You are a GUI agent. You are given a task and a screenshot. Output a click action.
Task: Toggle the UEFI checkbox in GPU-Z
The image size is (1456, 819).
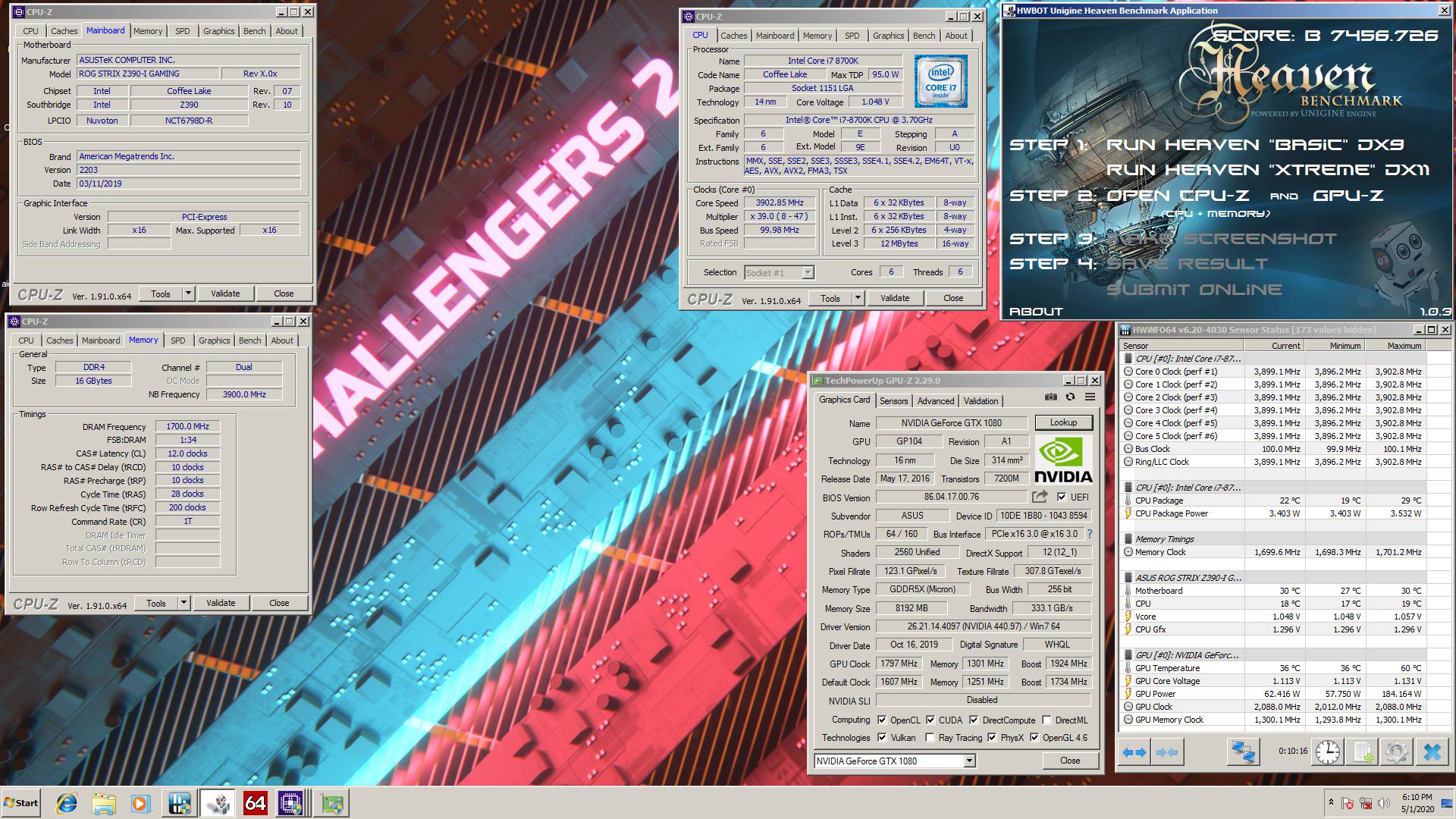click(x=1062, y=497)
